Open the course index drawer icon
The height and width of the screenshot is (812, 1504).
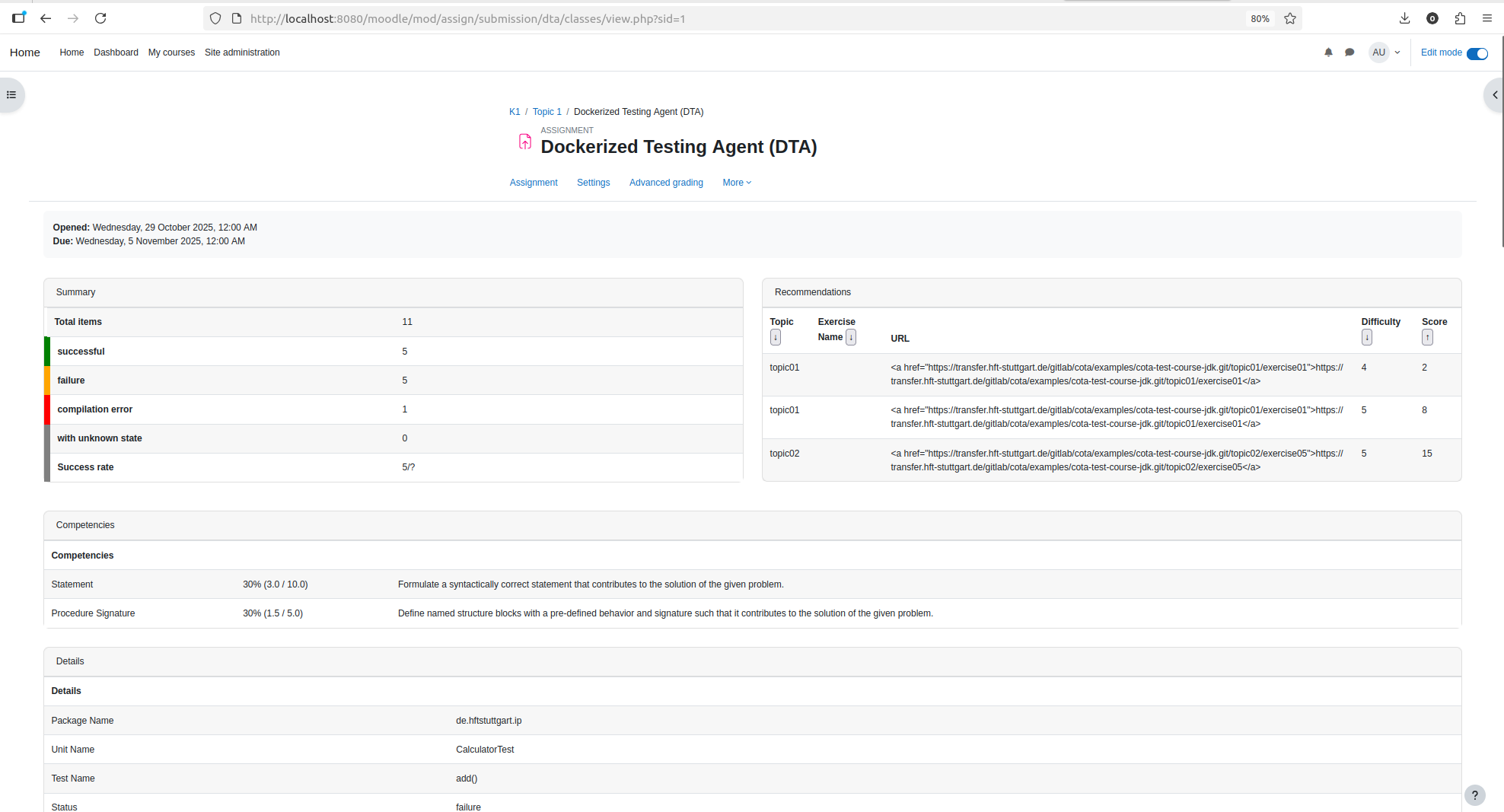[11, 95]
